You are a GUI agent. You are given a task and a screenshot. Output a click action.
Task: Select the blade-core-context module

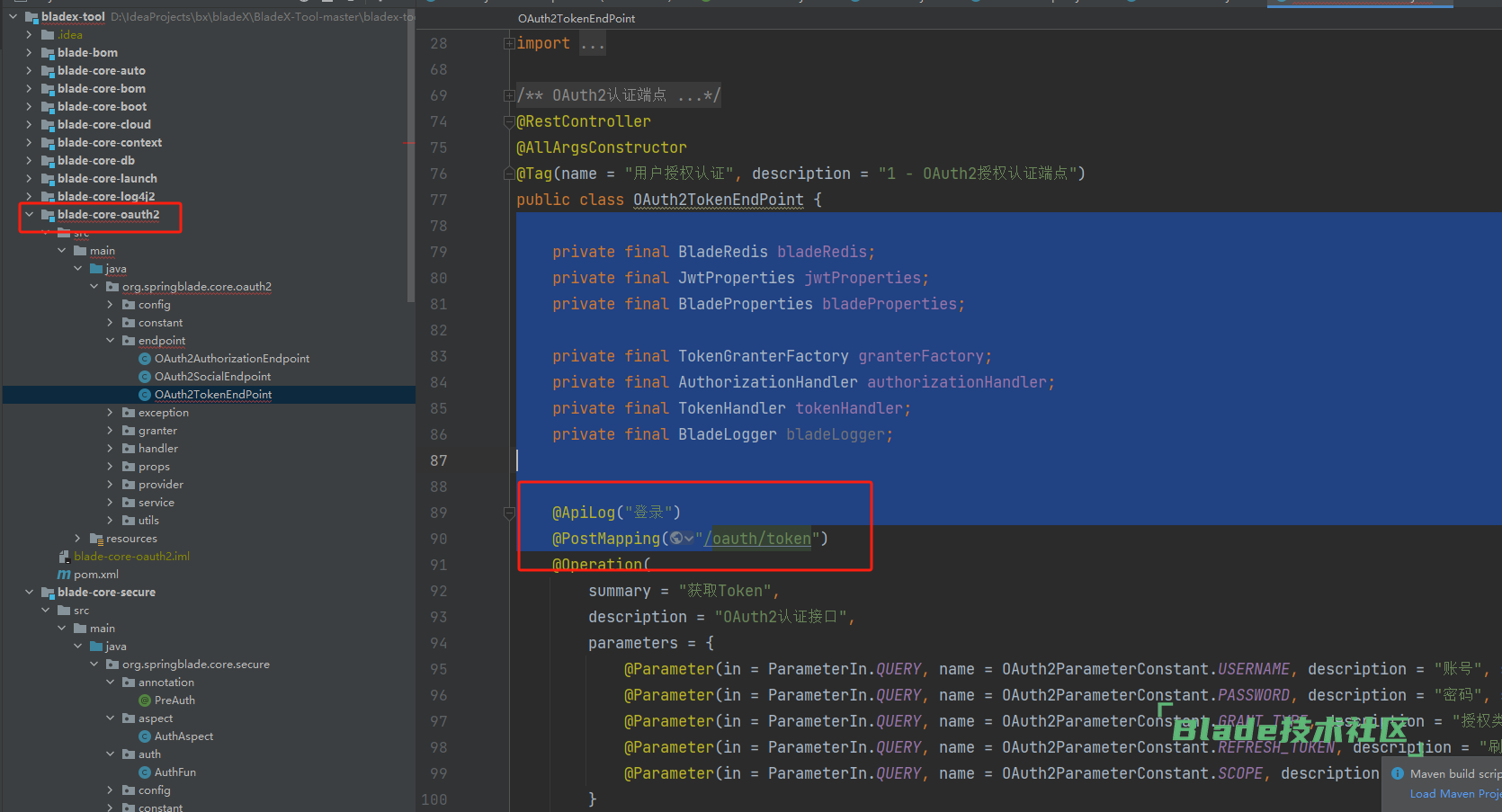coord(110,143)
